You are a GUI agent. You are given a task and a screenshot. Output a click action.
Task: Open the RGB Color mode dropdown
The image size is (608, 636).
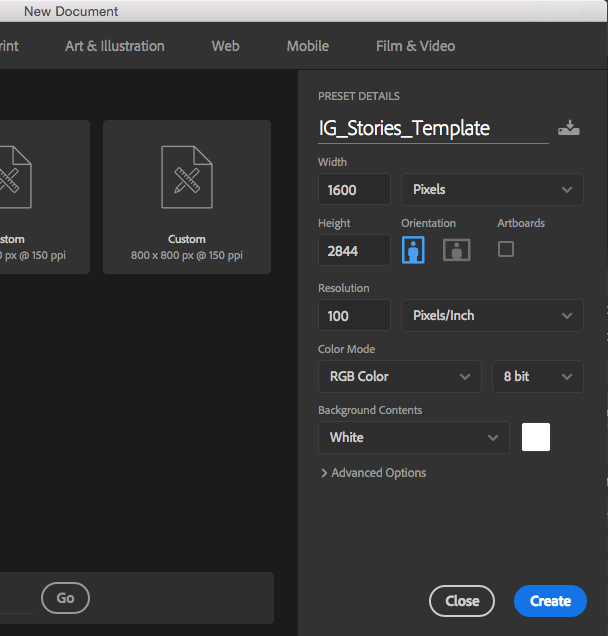400,376
